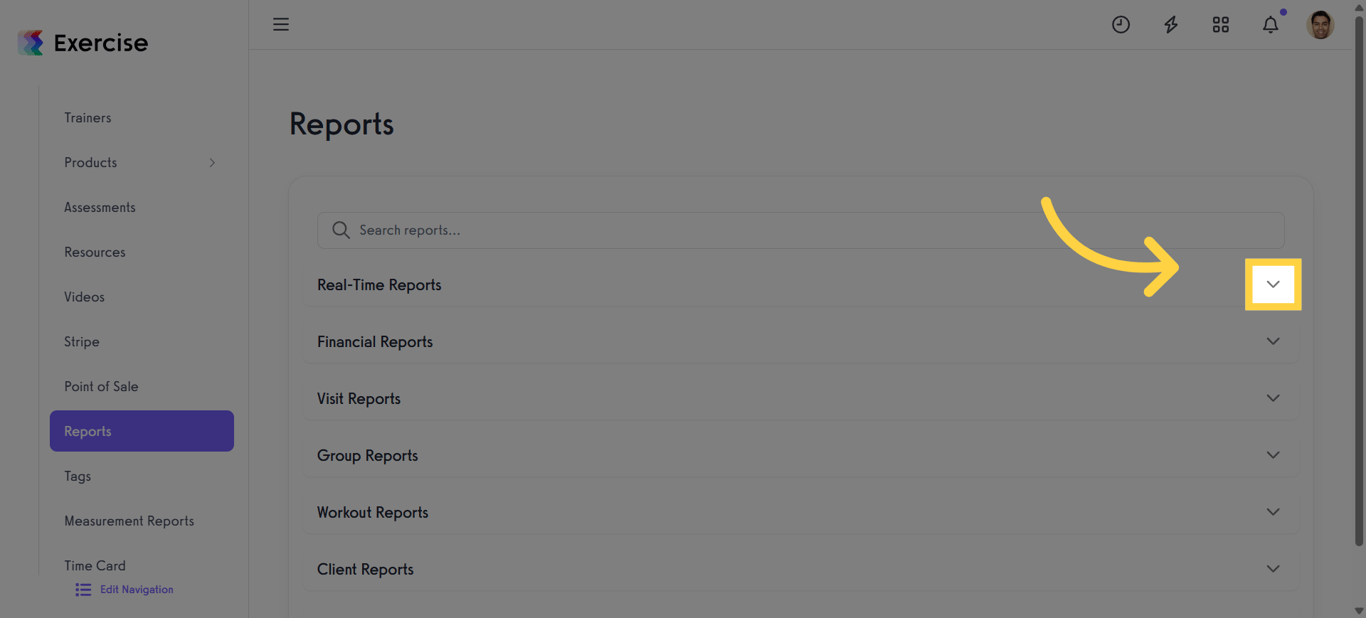Viewport: 1366px width, 618px height.
Task: Open the Client Reports row
Action: click(x=365, y=569)
